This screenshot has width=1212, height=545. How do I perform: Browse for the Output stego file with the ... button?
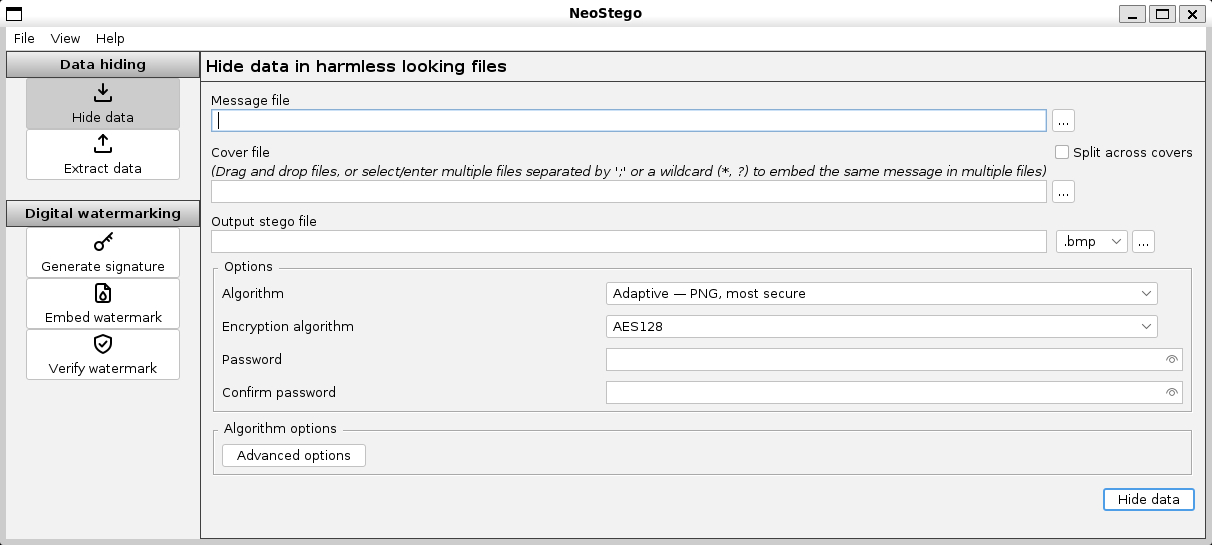tap(1143, 242)
